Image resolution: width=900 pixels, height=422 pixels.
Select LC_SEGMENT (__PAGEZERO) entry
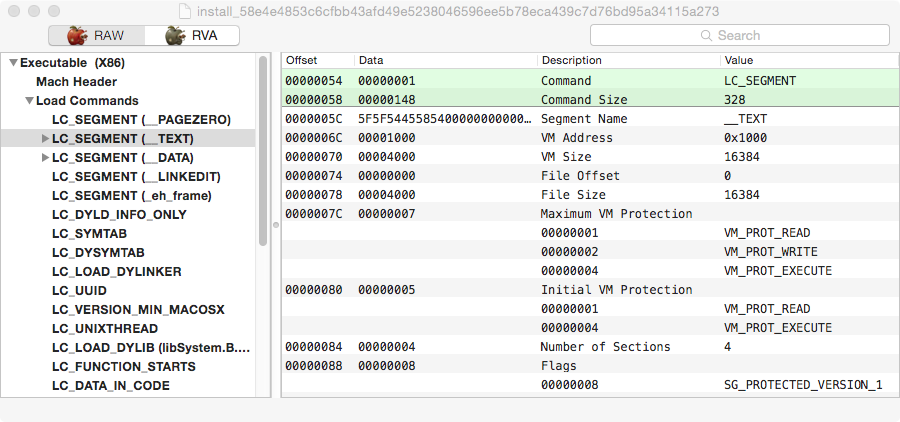141,120
